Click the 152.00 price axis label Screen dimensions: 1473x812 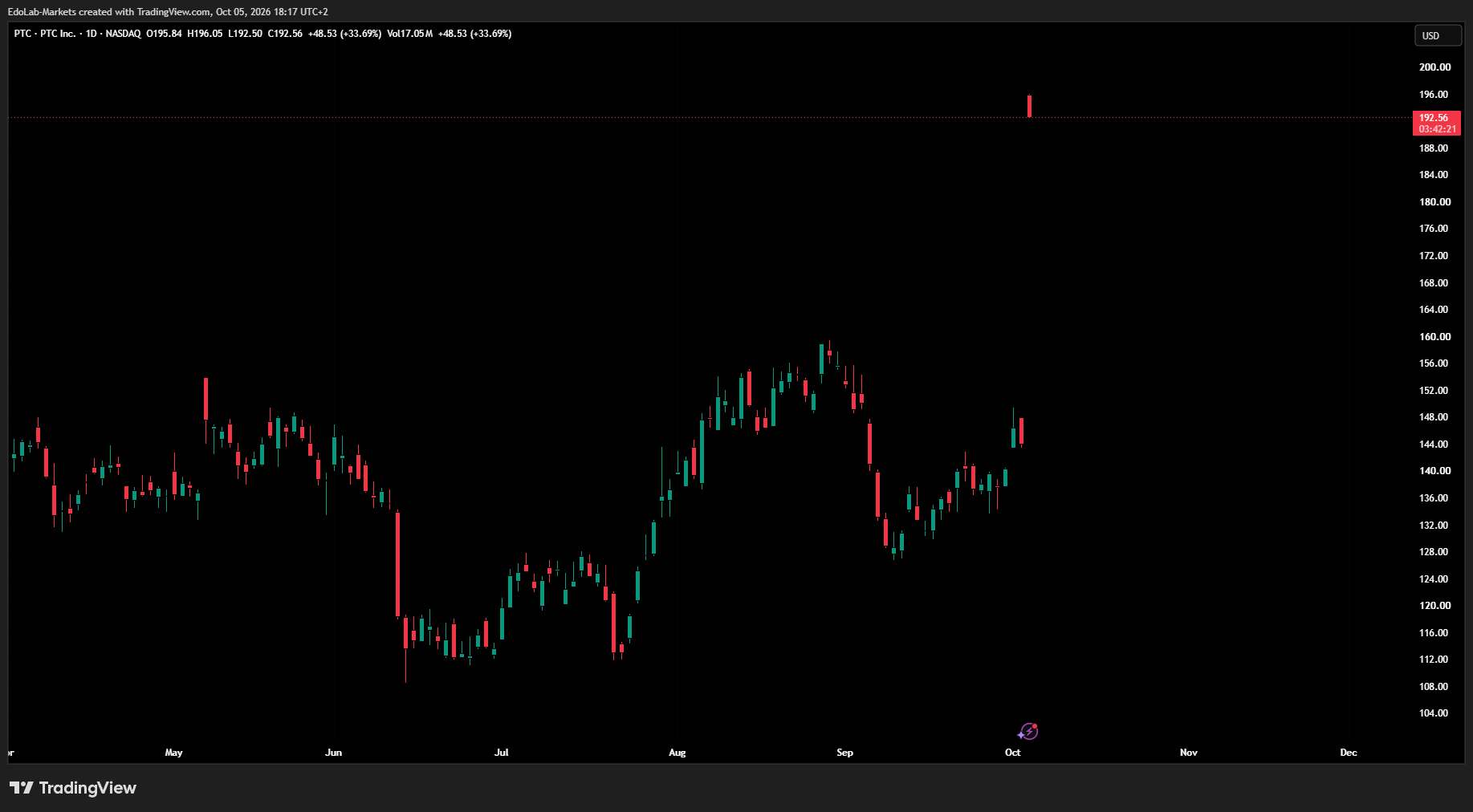click(x=1434, y=391)
